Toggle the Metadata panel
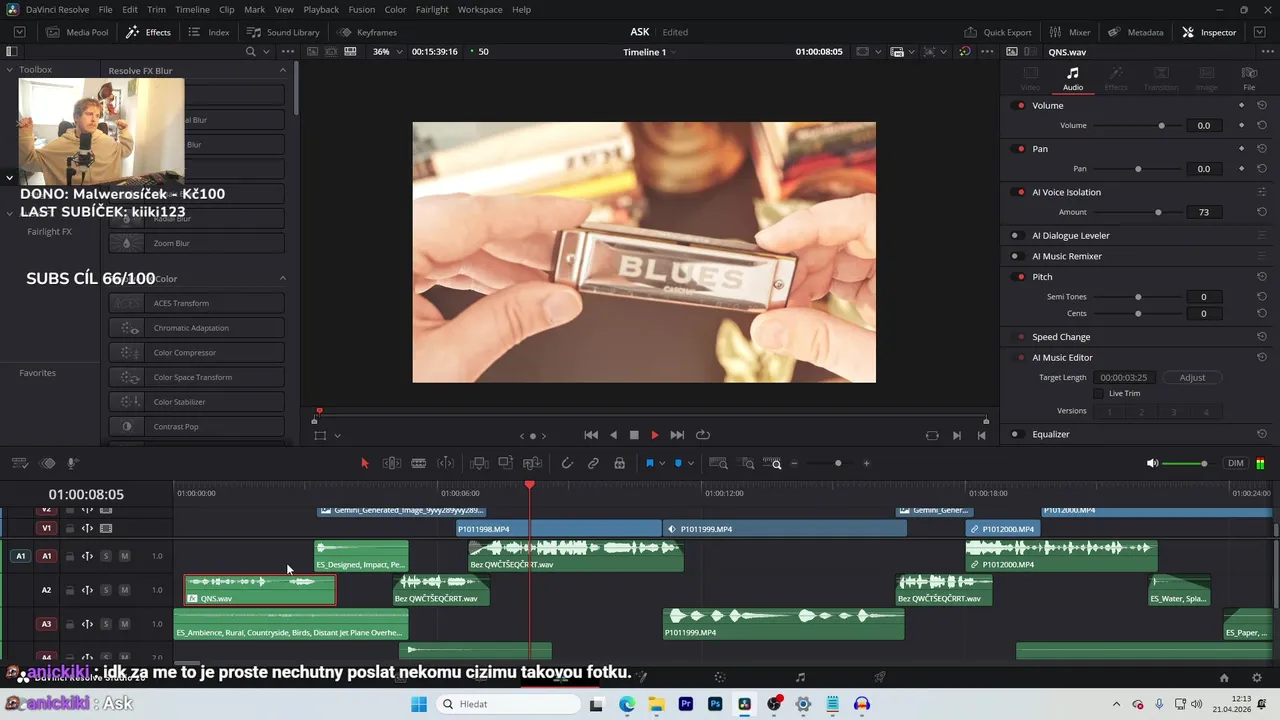Image resolution: width=1280 pixels, height=720 pixels. pyautogui.click(x=1136, y=32)
